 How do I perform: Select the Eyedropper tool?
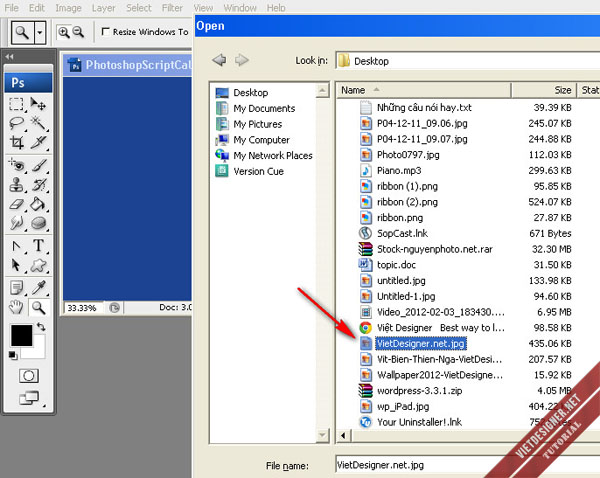[x=39, y=288]
